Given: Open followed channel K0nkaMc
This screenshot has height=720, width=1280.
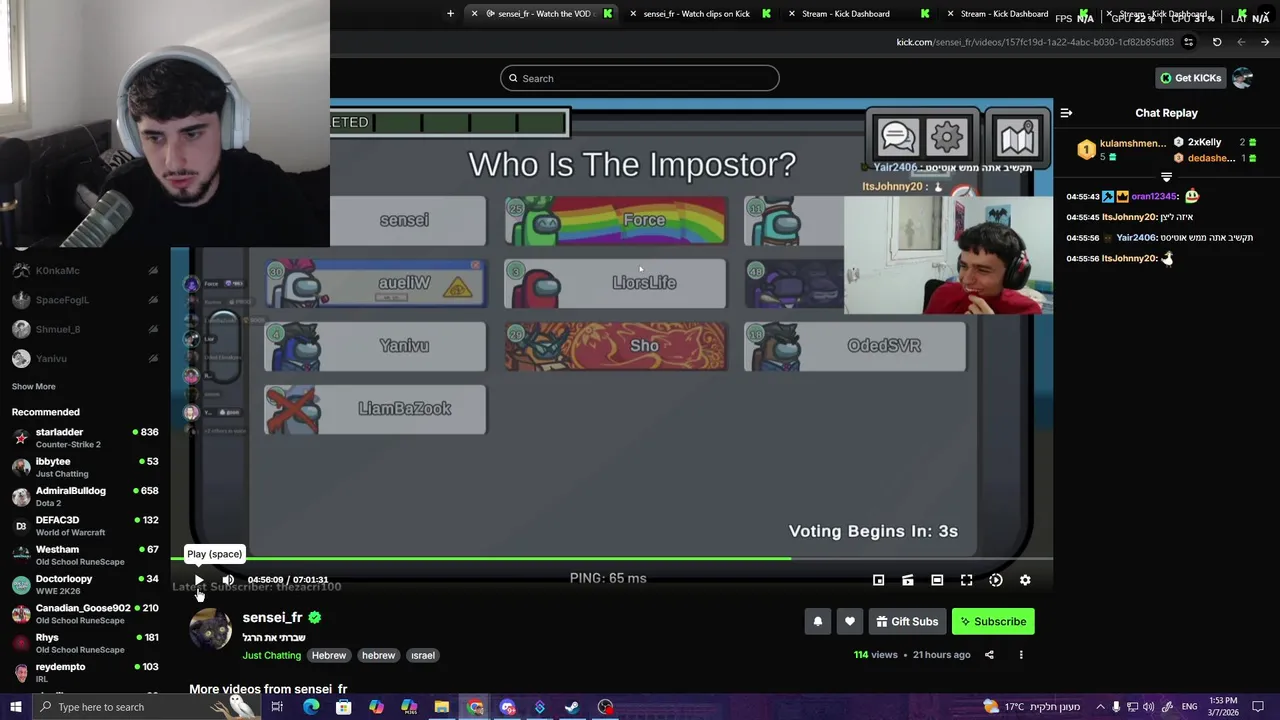Looking at the screenshot, I should pos(85,271).
